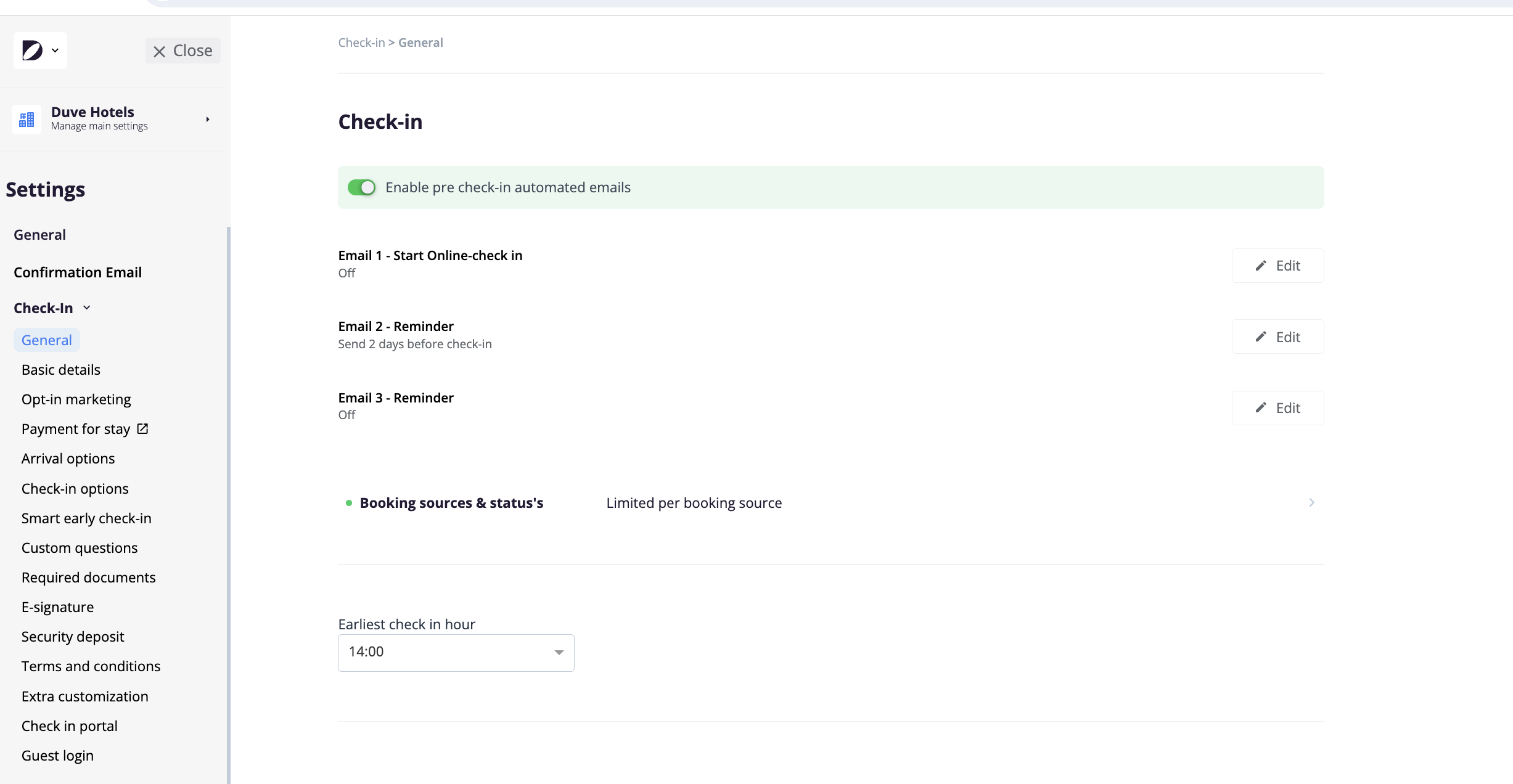The image size is (1513, 784).
Task: Click the Close button
Action: (x=182, y=51)
